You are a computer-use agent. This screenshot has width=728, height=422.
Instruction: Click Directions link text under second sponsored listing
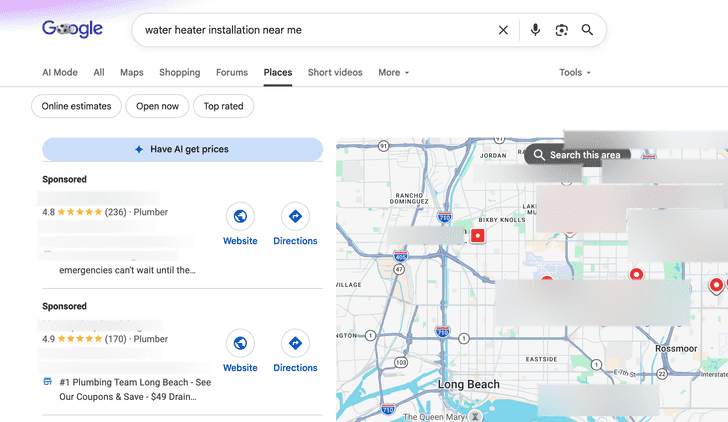click(x=295, y=368)
